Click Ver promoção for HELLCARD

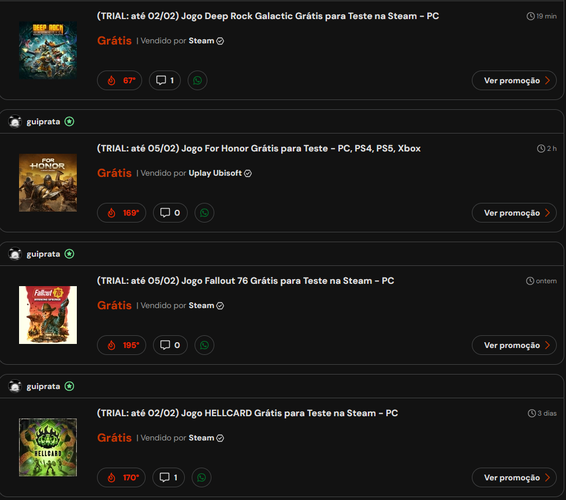(514, 477)
